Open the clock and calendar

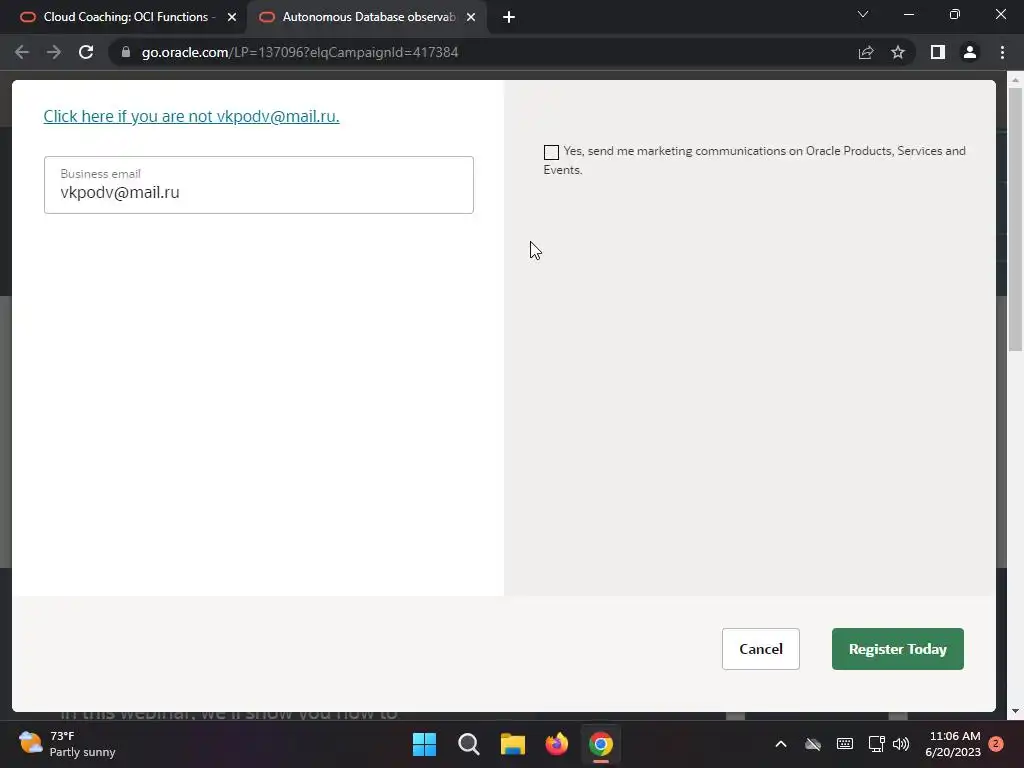(953, 744)
